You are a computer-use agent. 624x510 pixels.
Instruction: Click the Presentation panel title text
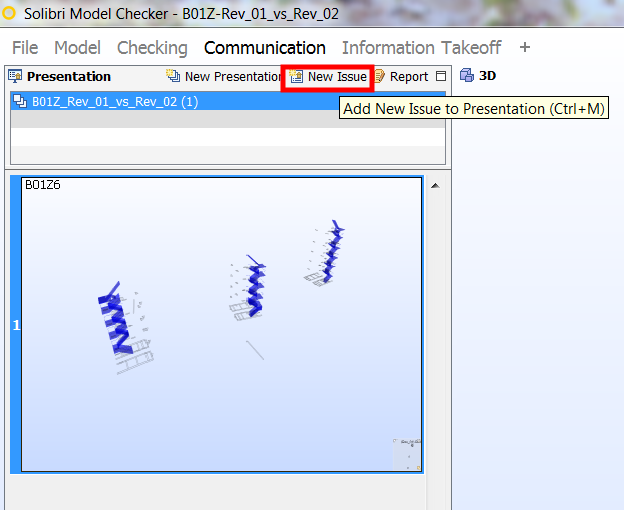coord(69,76)
